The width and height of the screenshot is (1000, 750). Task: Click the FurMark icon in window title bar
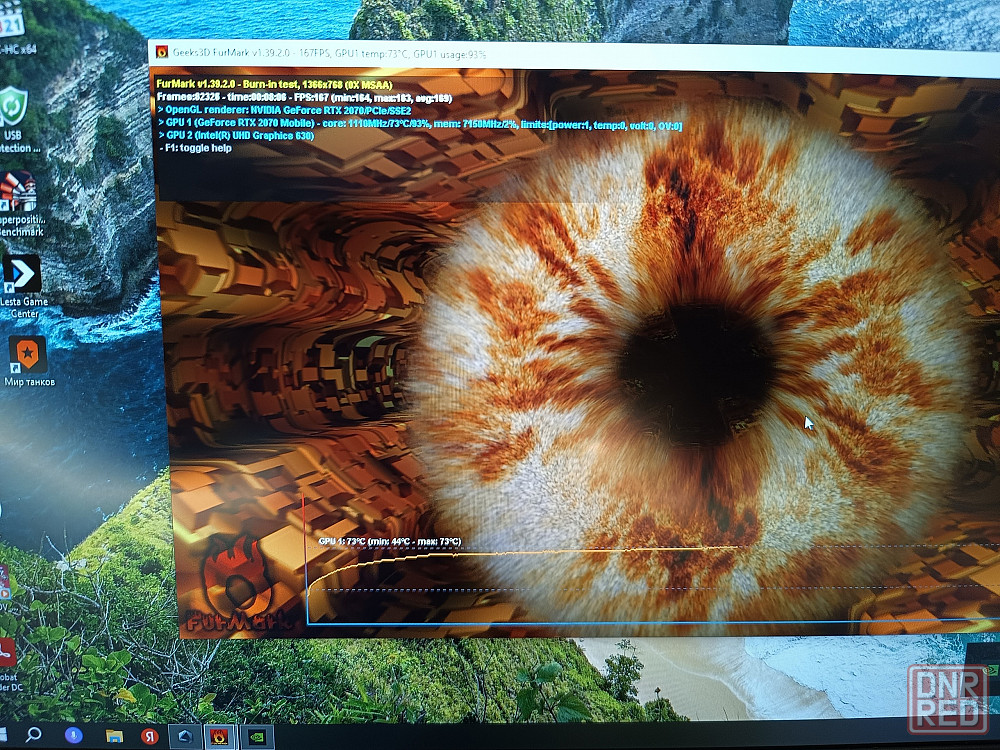click(162, 53)
